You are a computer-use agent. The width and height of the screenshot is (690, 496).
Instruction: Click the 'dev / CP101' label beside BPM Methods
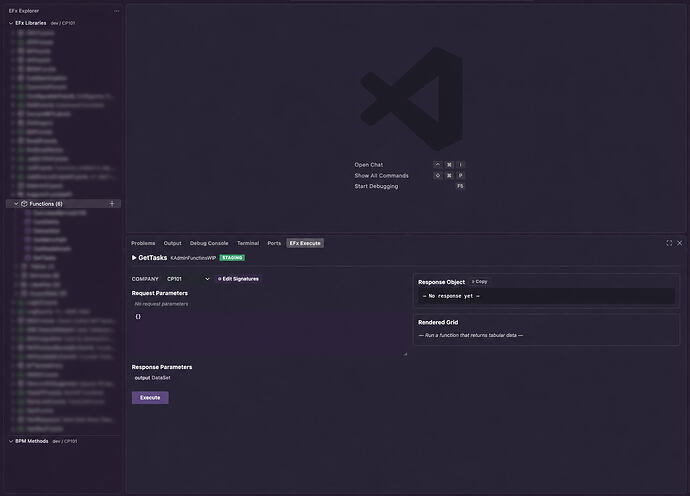coord(65,441)
